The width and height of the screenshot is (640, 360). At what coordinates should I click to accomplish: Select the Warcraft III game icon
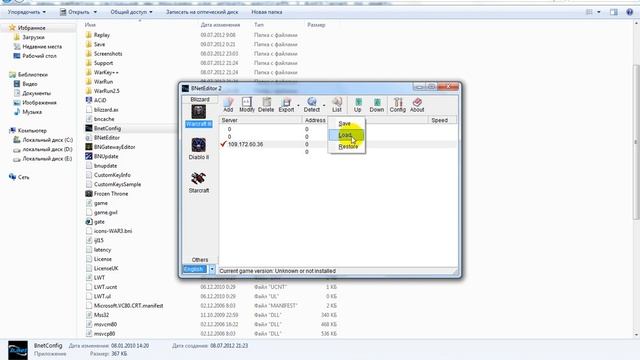(x=199, y=116)
